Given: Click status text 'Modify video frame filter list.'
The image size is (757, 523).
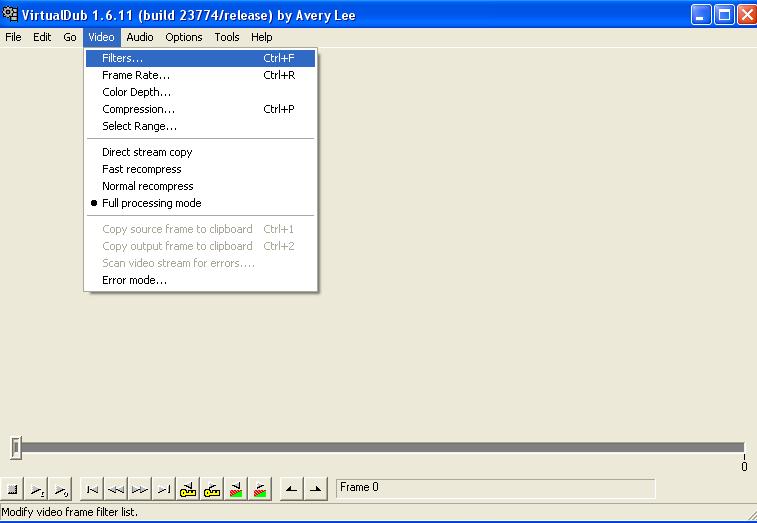Looking at the screenshot, I should point(70,512).
